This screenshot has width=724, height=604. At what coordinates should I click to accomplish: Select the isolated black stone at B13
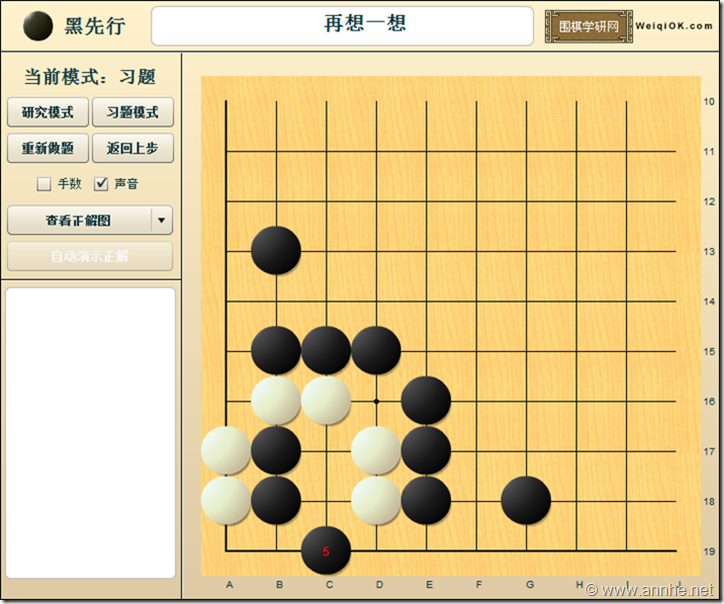pos(276,250)
